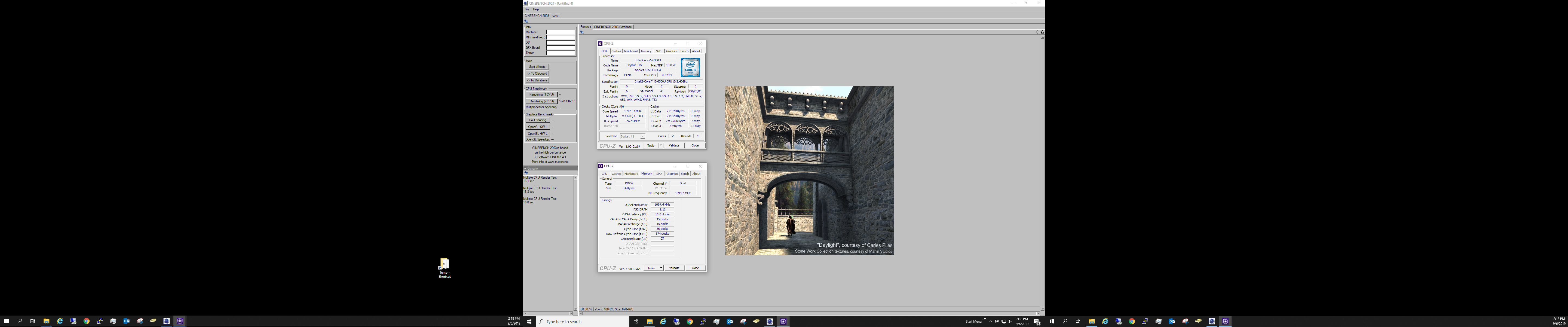Expand the Start Menu toolbar chevron
The width and height of the screenshot is (1568, 327).
coord(984,319)
